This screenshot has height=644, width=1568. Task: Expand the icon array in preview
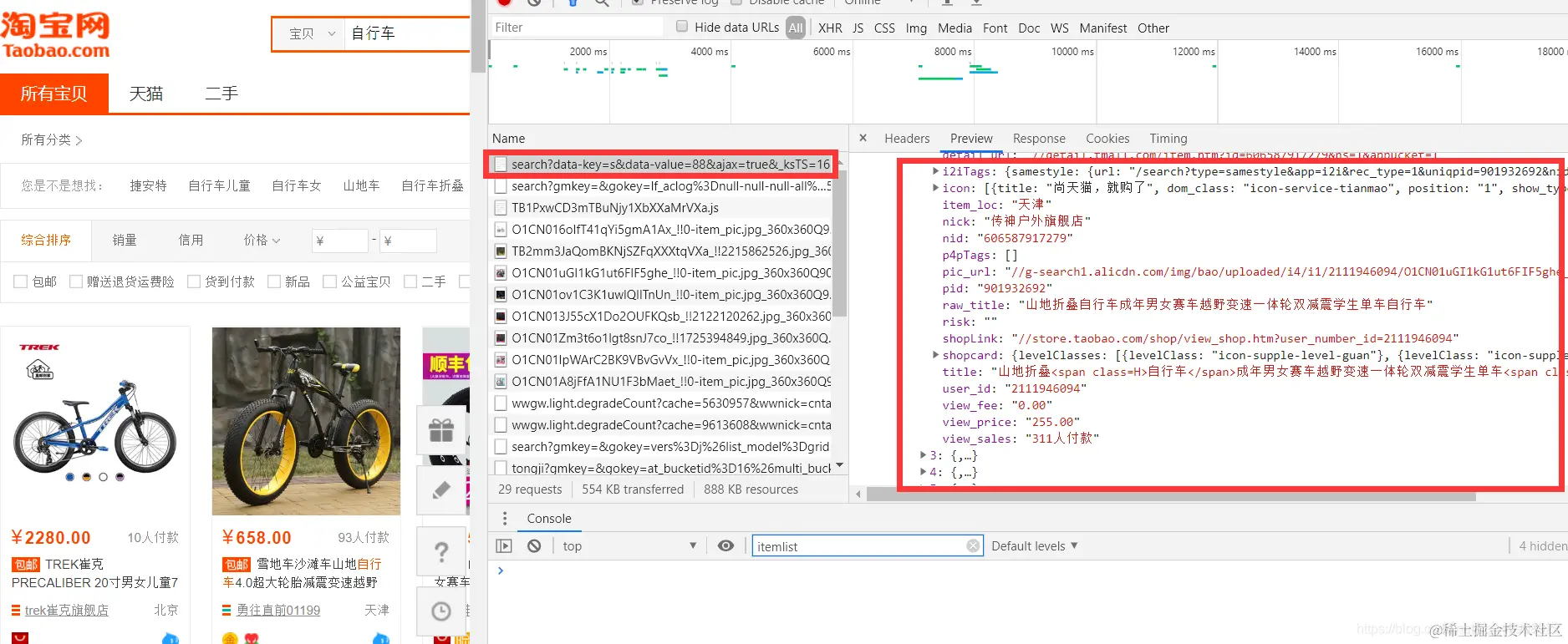coord(935,188)
